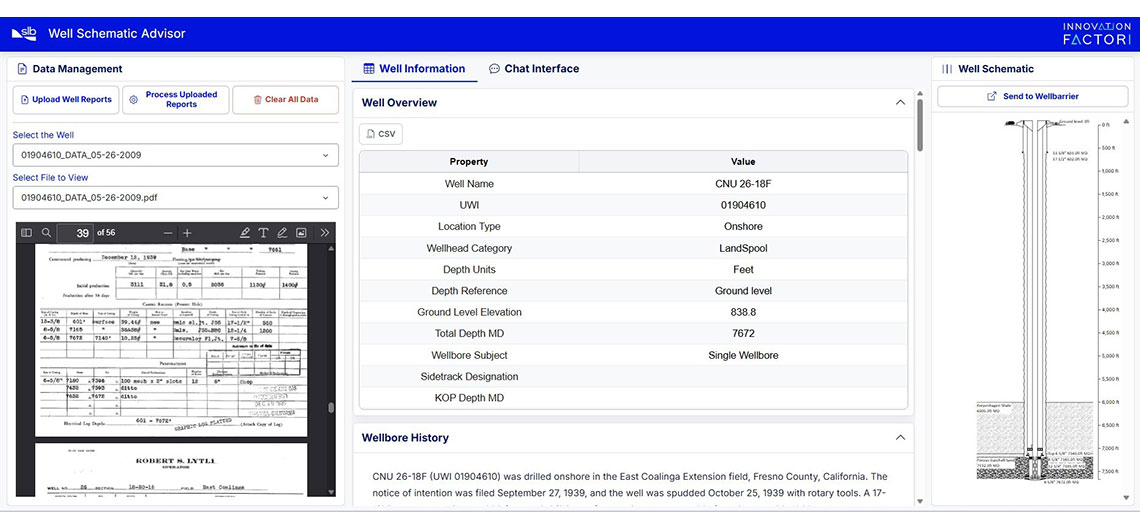
Task: Select the PDF add text tool
Action: click(x=263, y=233)
